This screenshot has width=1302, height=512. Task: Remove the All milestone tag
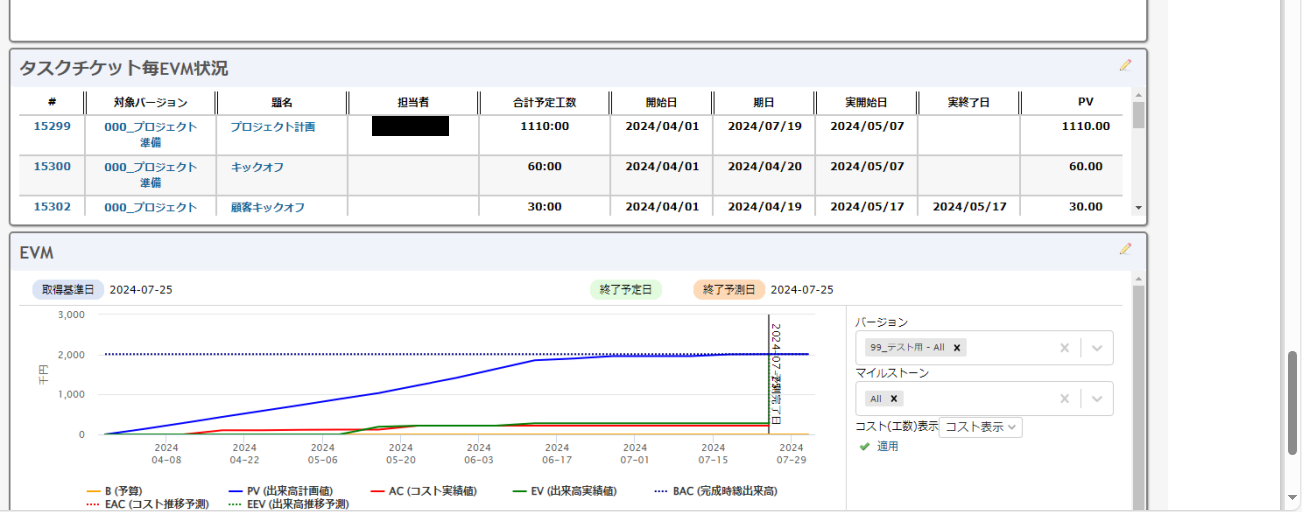(894, 398)
